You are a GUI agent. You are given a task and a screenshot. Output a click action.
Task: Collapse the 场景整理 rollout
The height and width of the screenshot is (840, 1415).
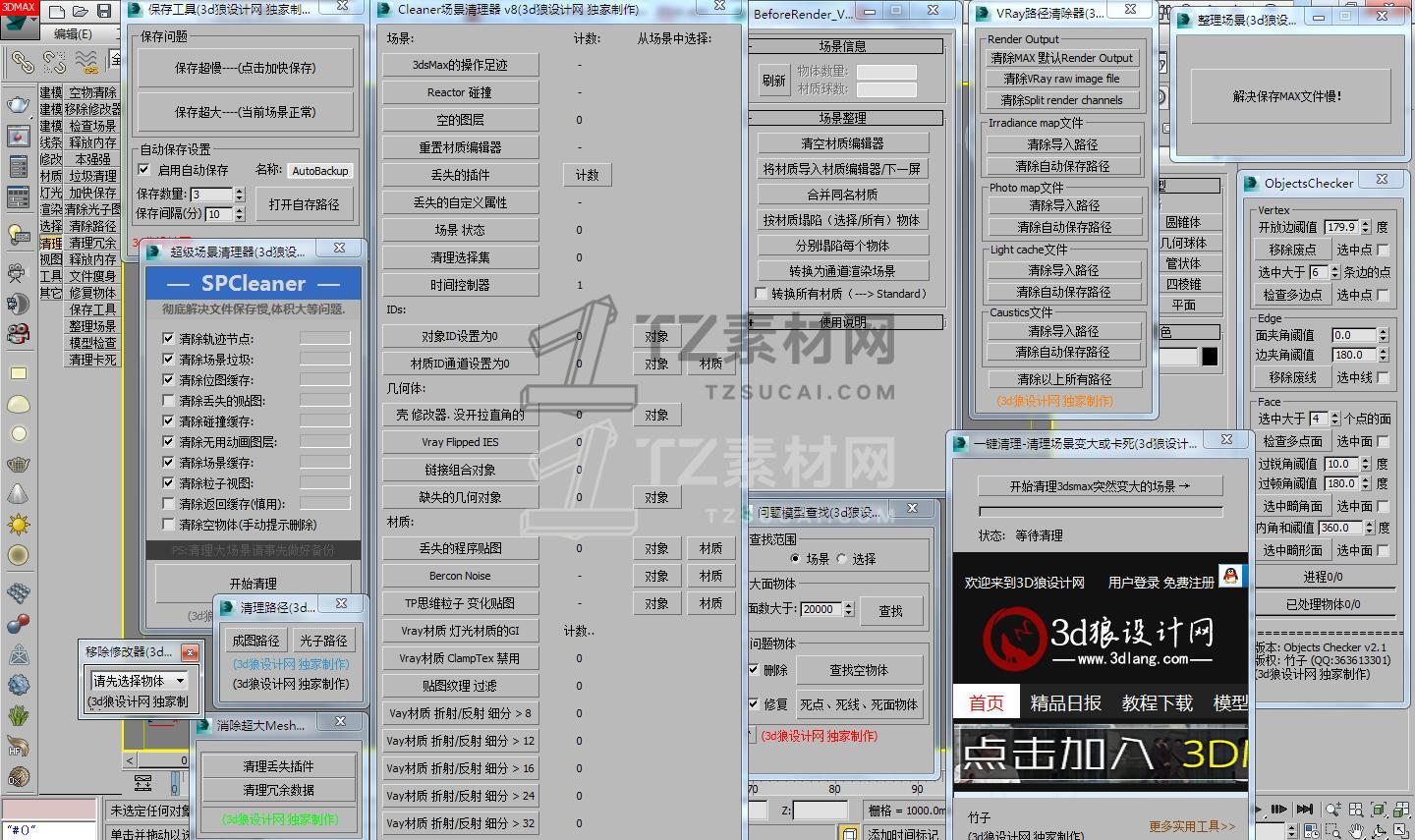pyautogui.click(x=845, y=117)
